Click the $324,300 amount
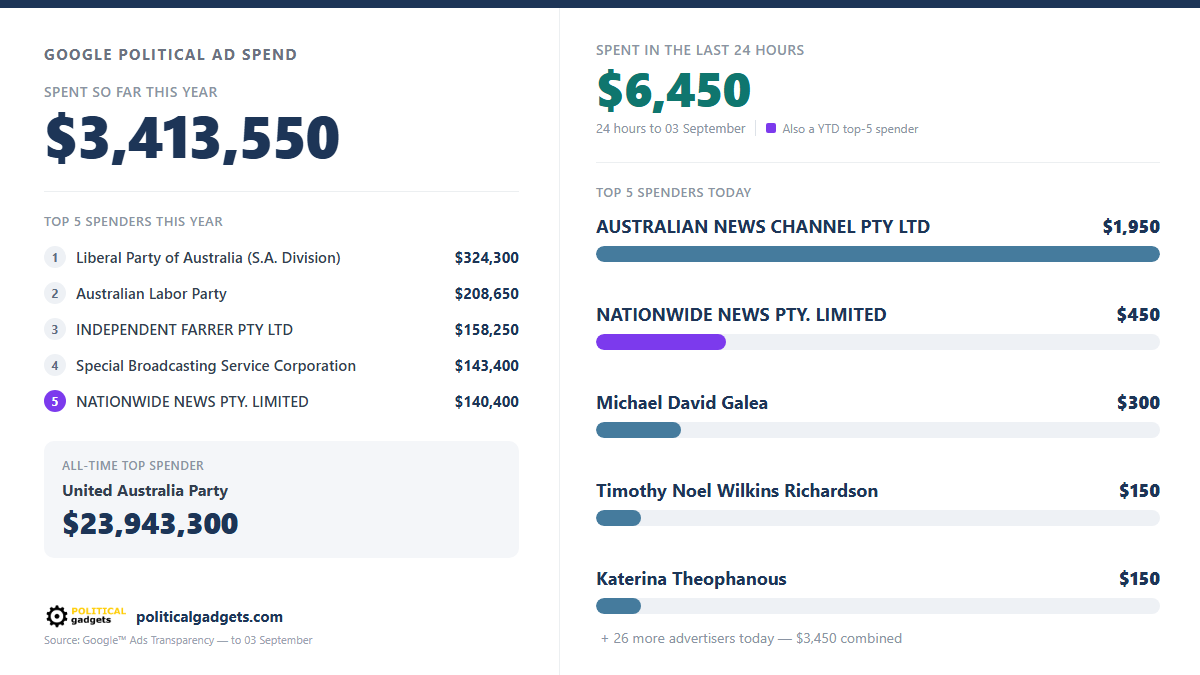Screen dimensions: 1200x675 point(487,258)
